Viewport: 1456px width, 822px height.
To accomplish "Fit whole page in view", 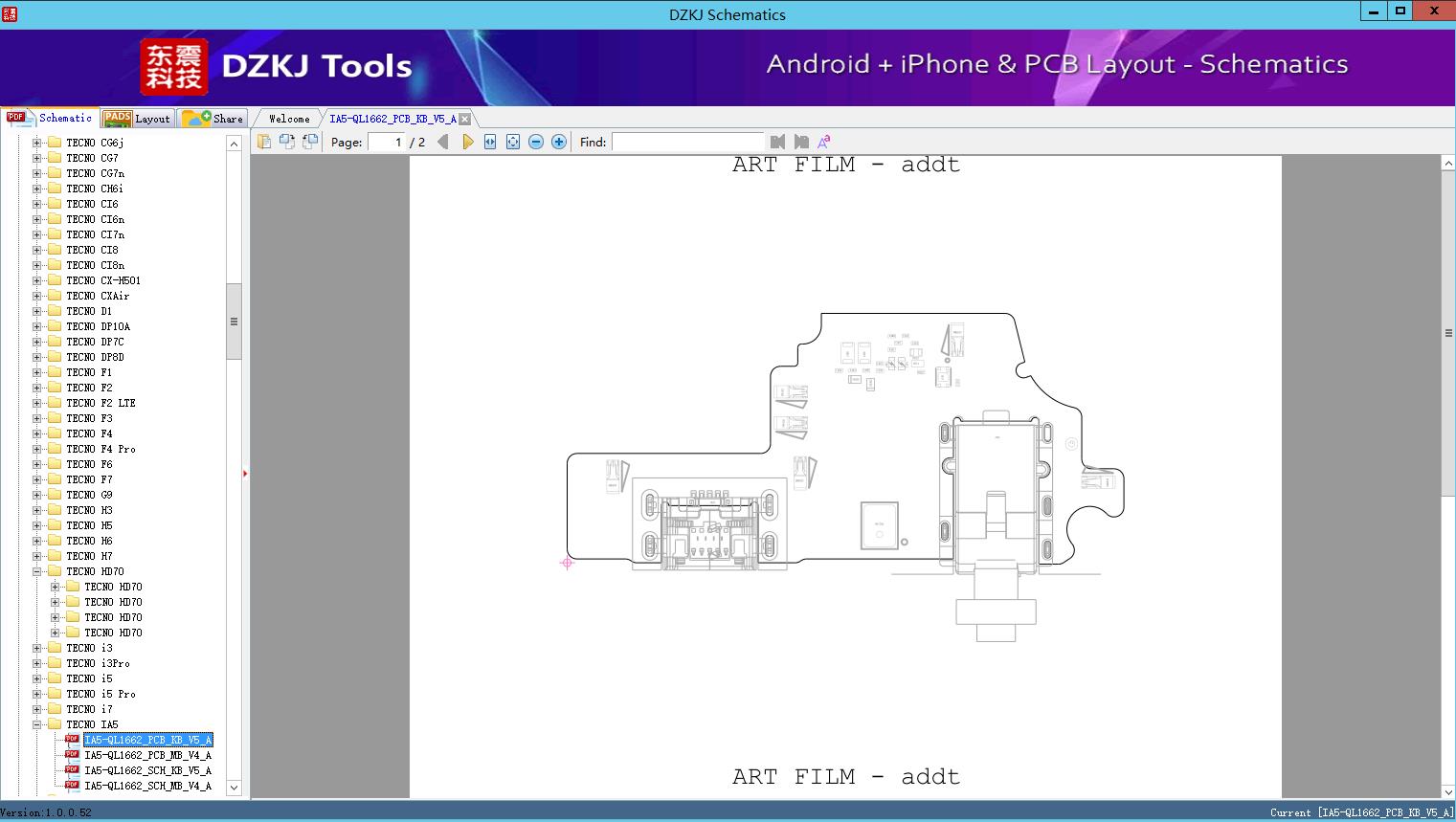I will [x=513, y=142].
